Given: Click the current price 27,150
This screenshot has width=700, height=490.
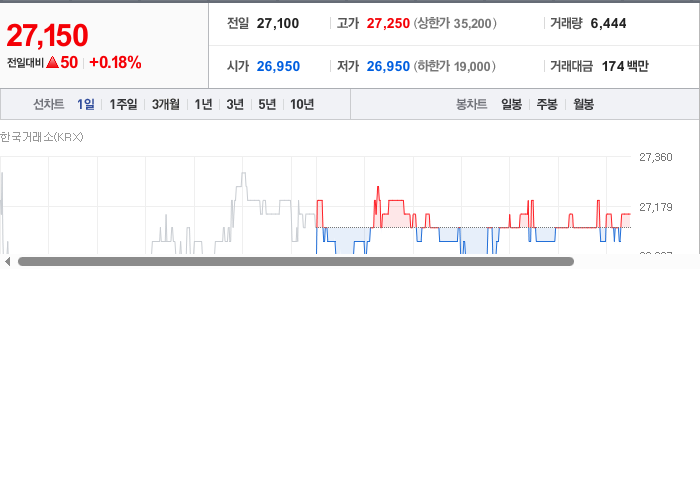Looking at the screenshot, I should [47, 35].
